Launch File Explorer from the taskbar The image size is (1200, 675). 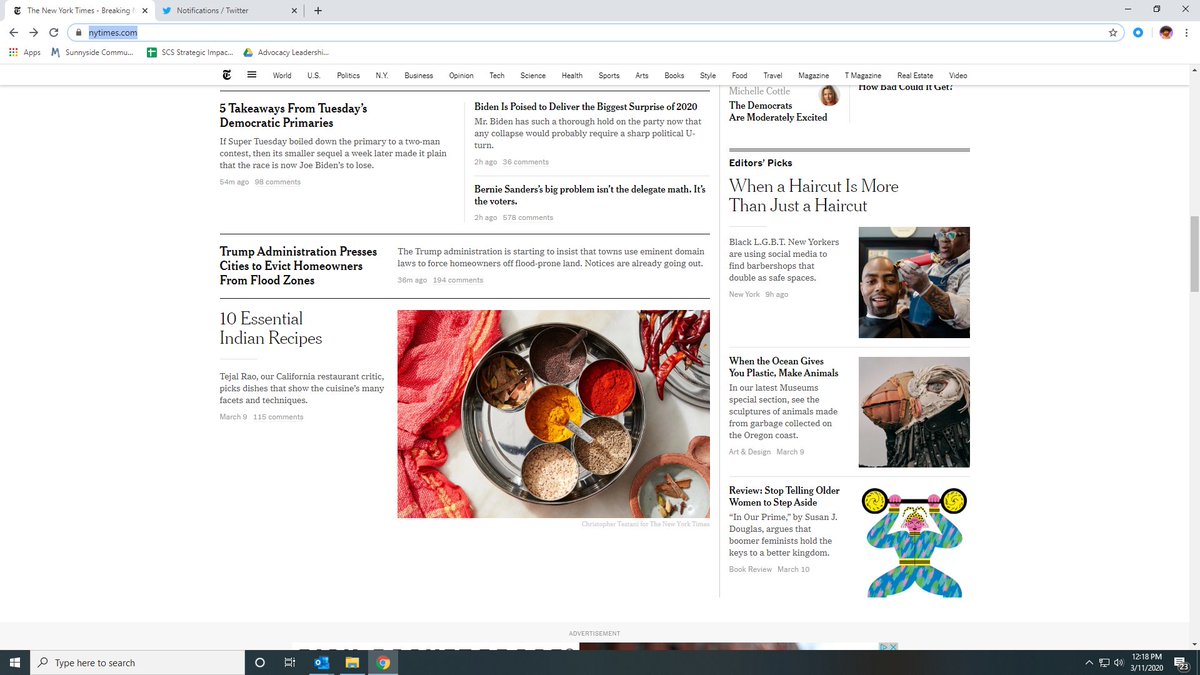point(351,662)
